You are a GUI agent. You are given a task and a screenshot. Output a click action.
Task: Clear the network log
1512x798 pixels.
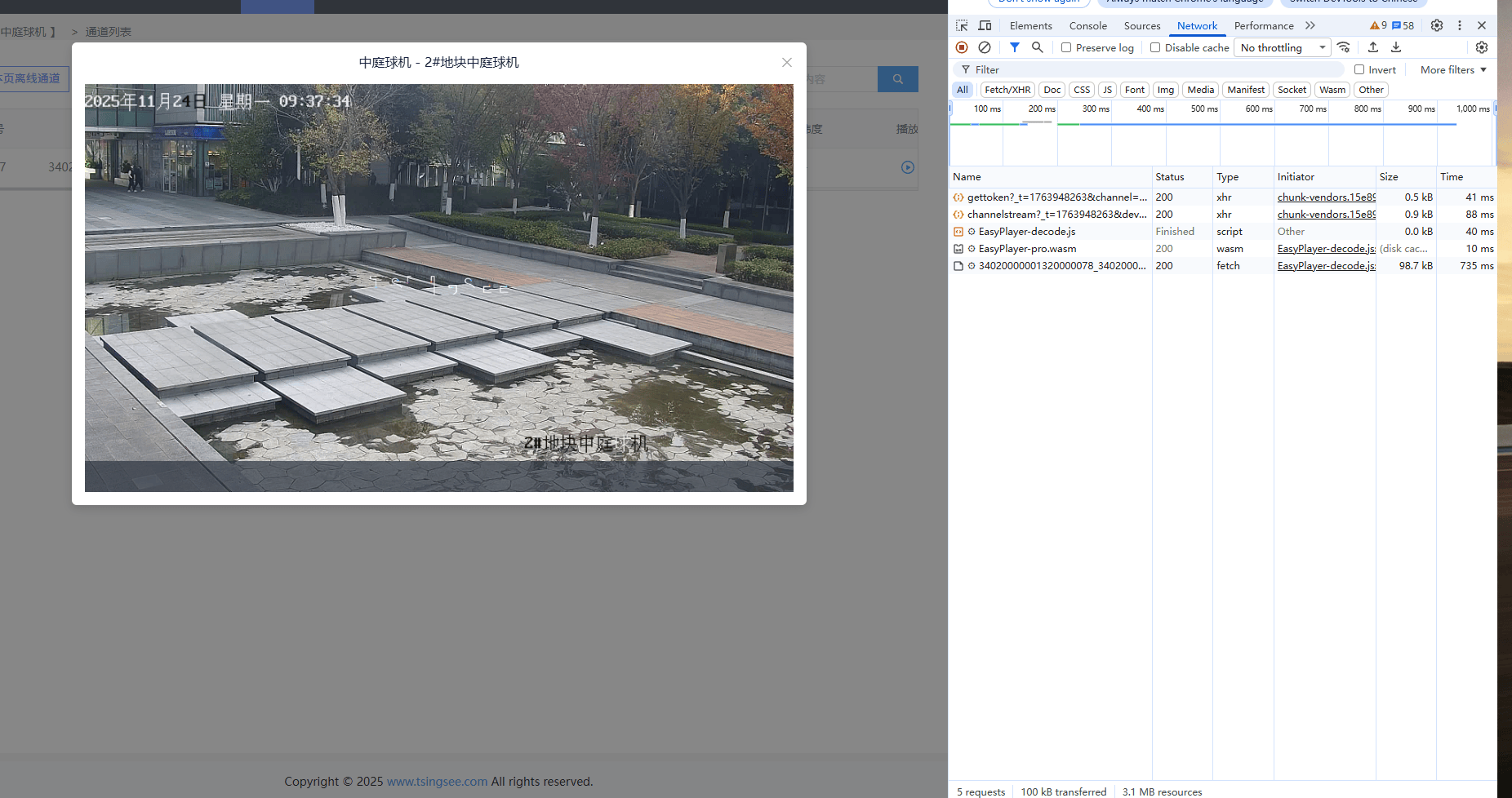point(985,48)
